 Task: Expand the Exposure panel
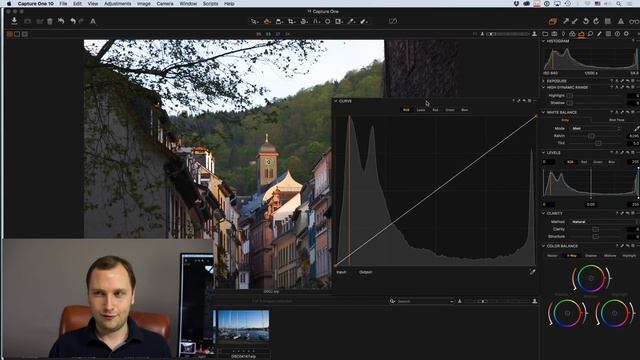click(x=544, y=81)
